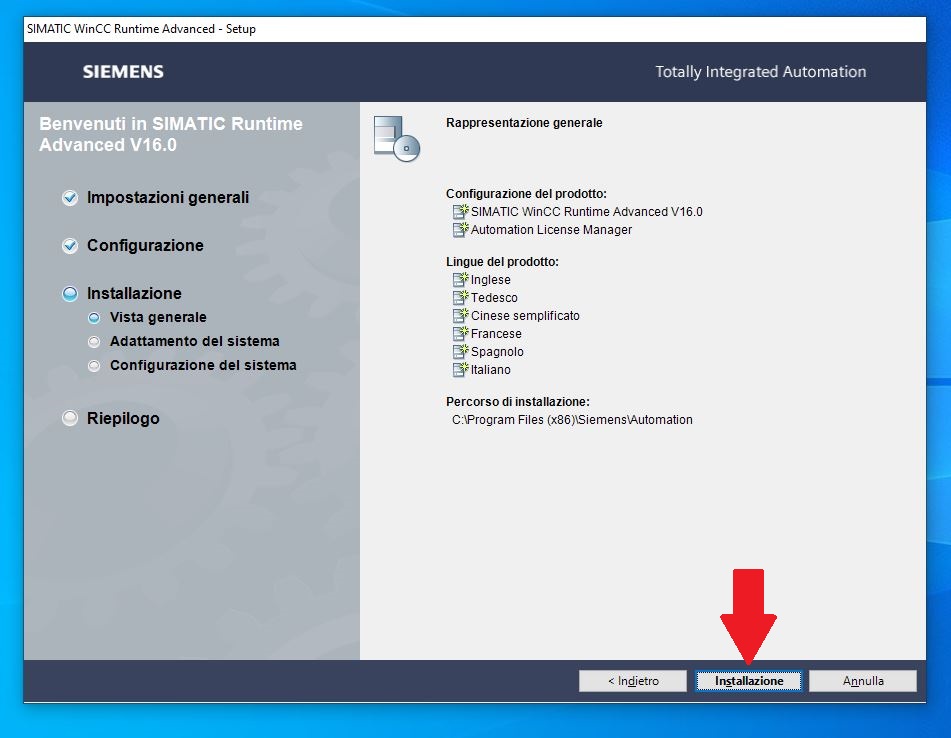
Task: Go back with the Indietro button
Action: [633, 681]
